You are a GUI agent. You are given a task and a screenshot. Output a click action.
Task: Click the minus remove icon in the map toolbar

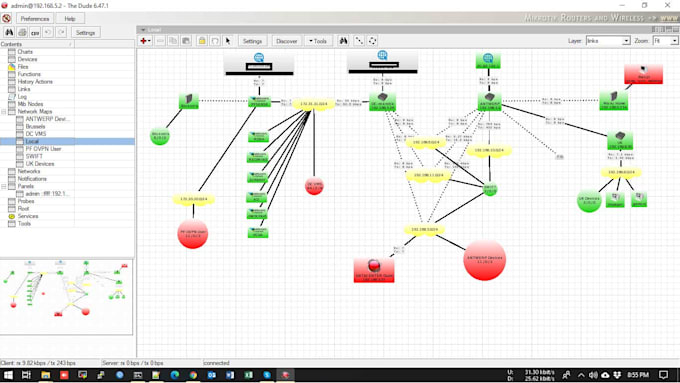(x=160, y=41)
